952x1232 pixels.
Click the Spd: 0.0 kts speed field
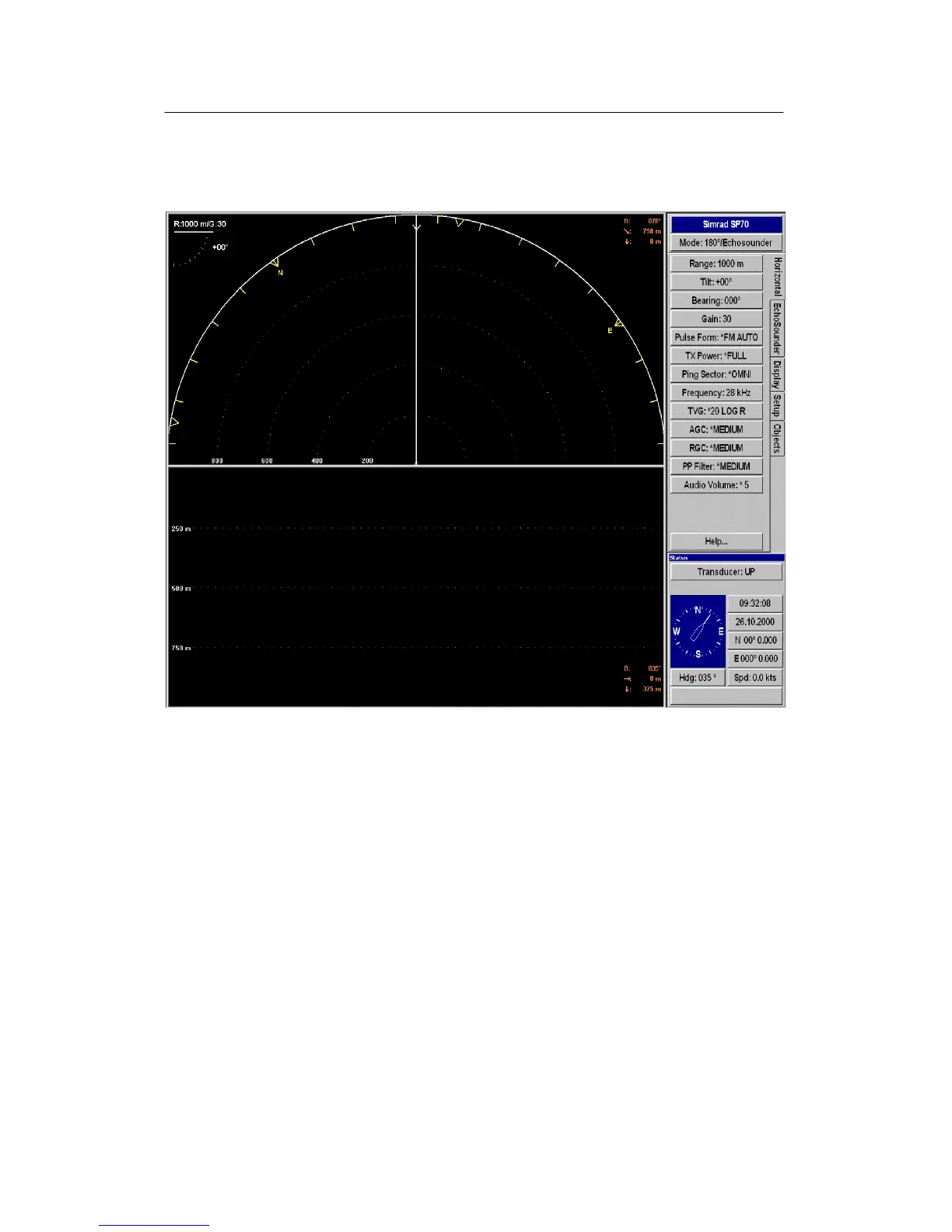pos(754,677)
